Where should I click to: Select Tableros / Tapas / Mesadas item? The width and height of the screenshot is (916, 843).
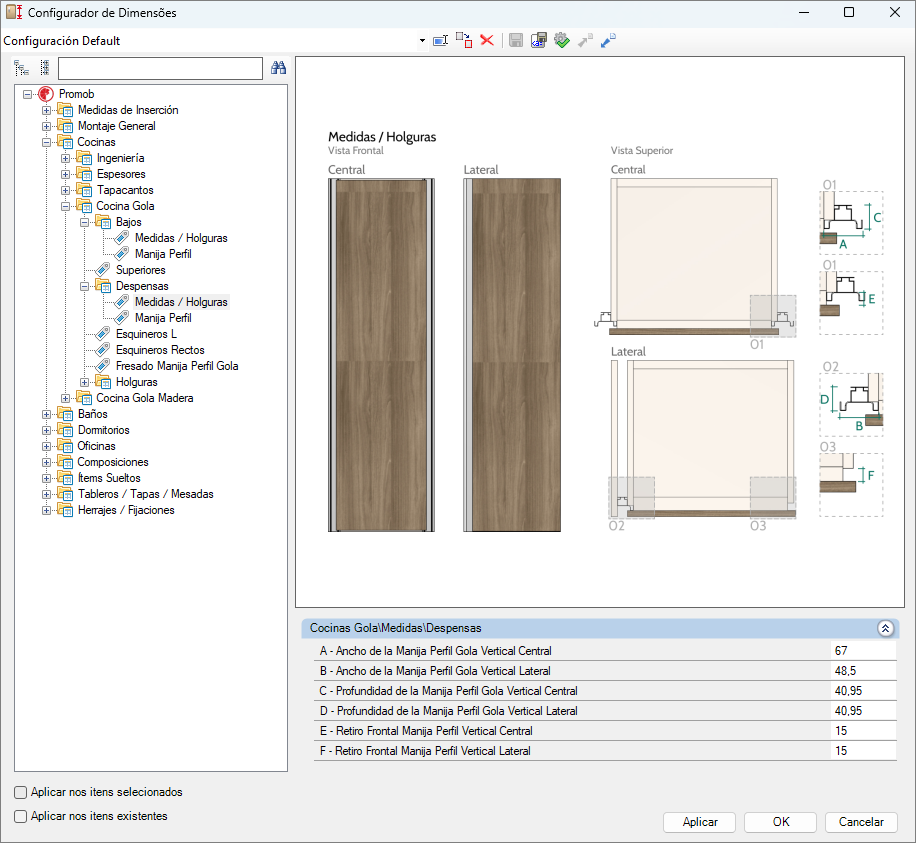[x=145, y=494]
